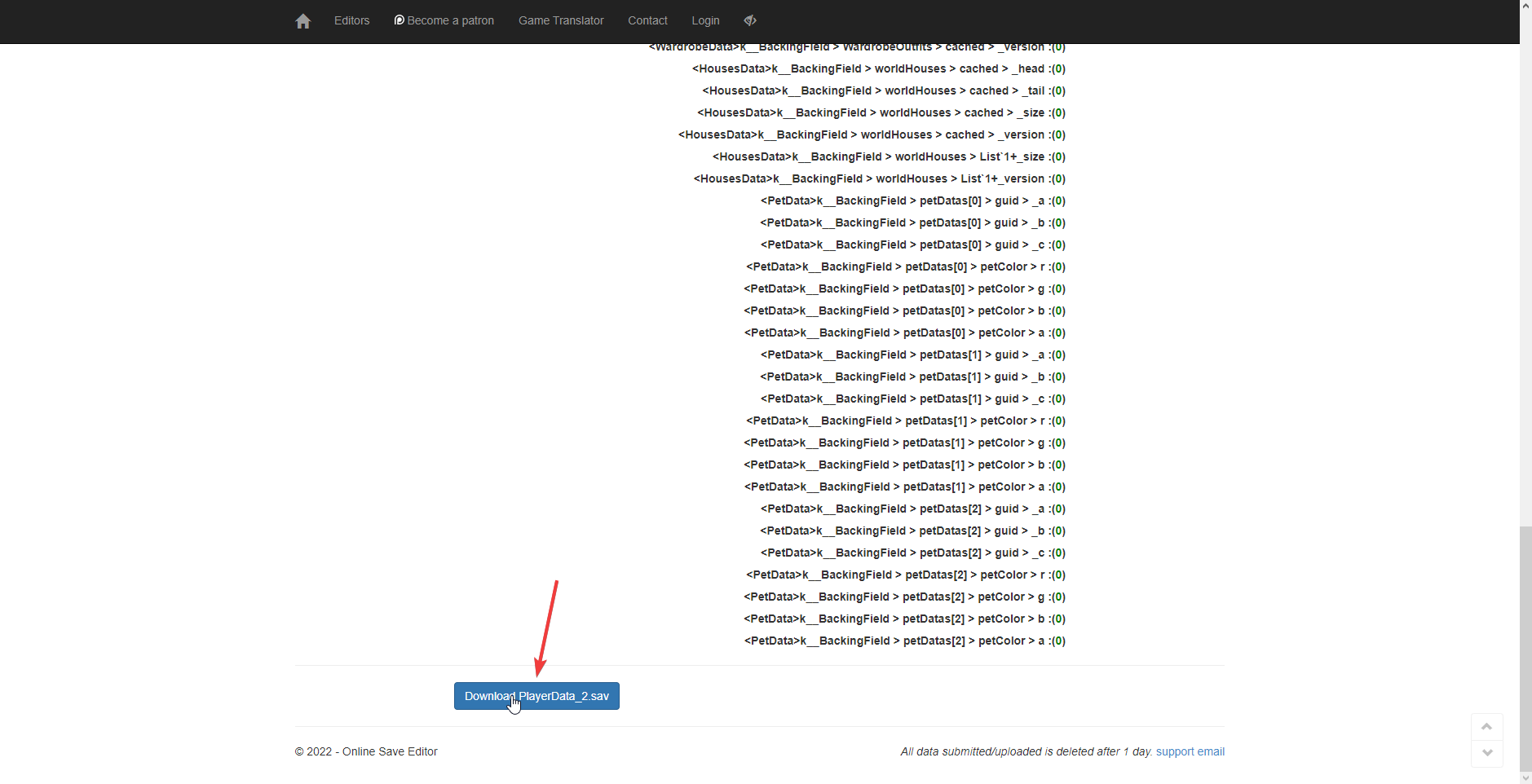The image size is (1532, 784).
Task: Go to the Login page
Action: click(x=705, y=20)
